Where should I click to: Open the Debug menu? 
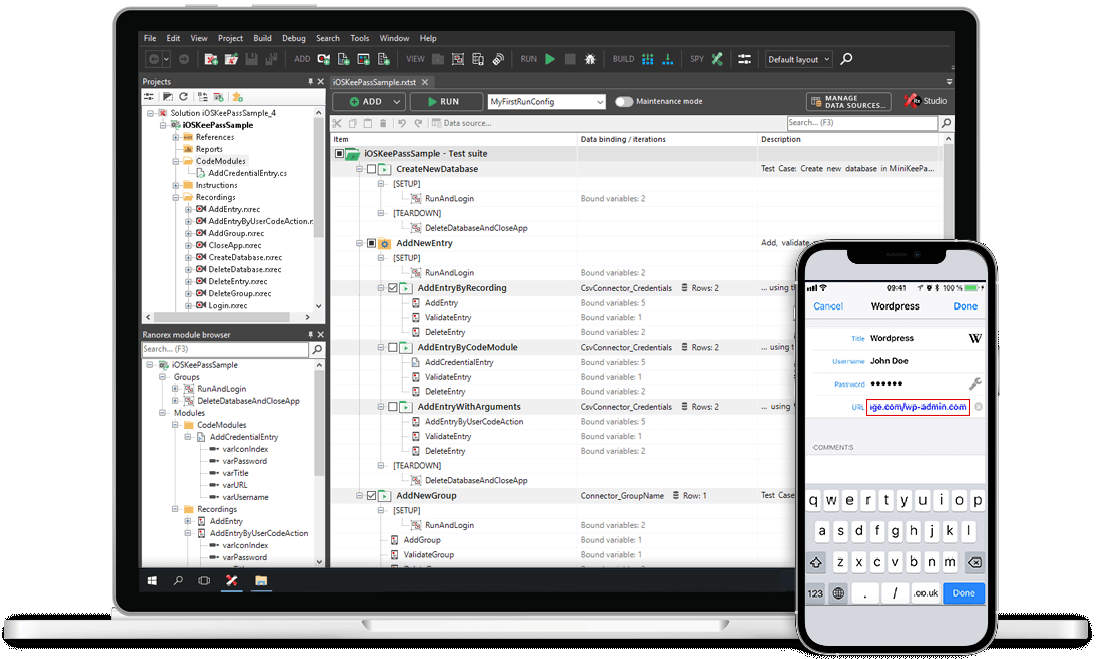tap(294, 38)
